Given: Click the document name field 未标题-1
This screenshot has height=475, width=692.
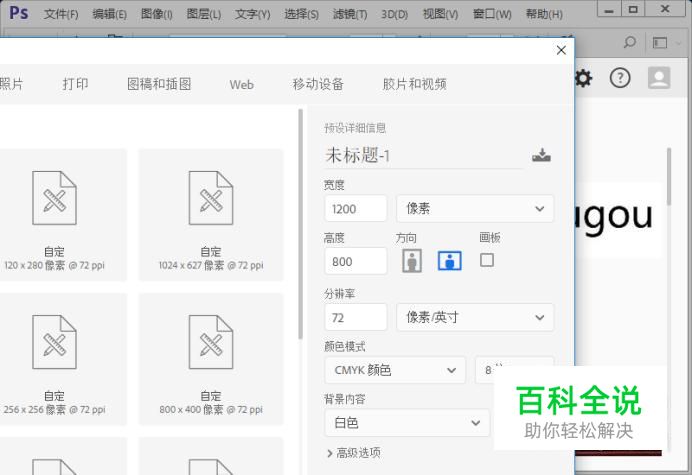Looking at the screenshot, I should 424,155.
